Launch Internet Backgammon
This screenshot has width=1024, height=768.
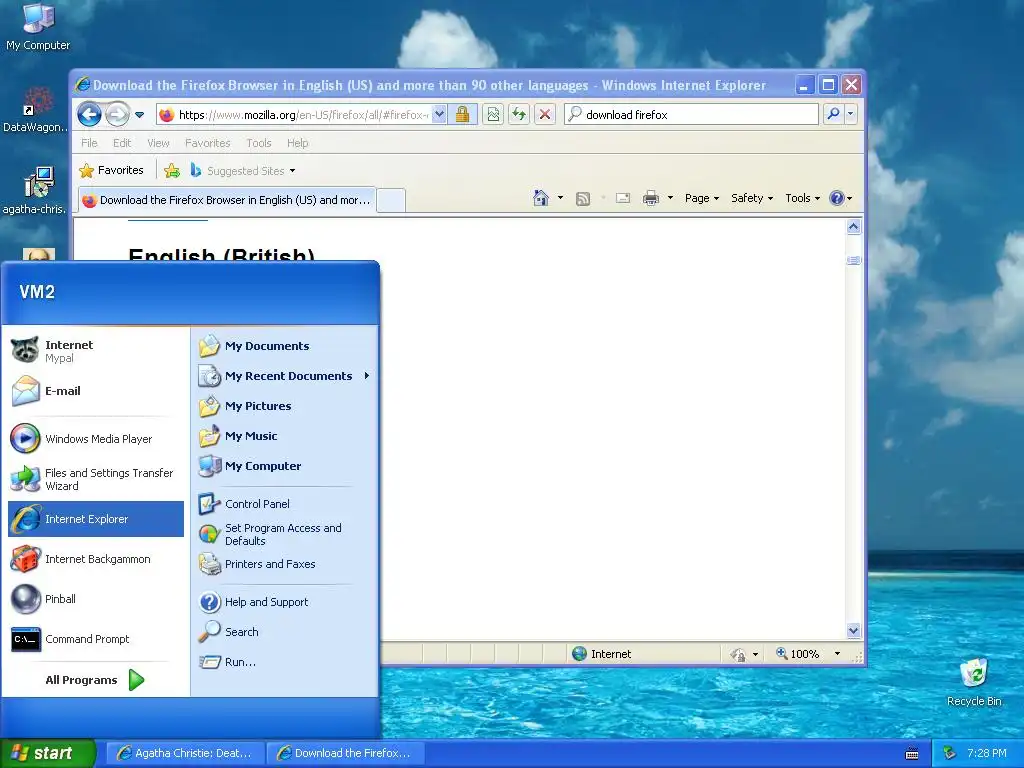click(x=95, y=559)
